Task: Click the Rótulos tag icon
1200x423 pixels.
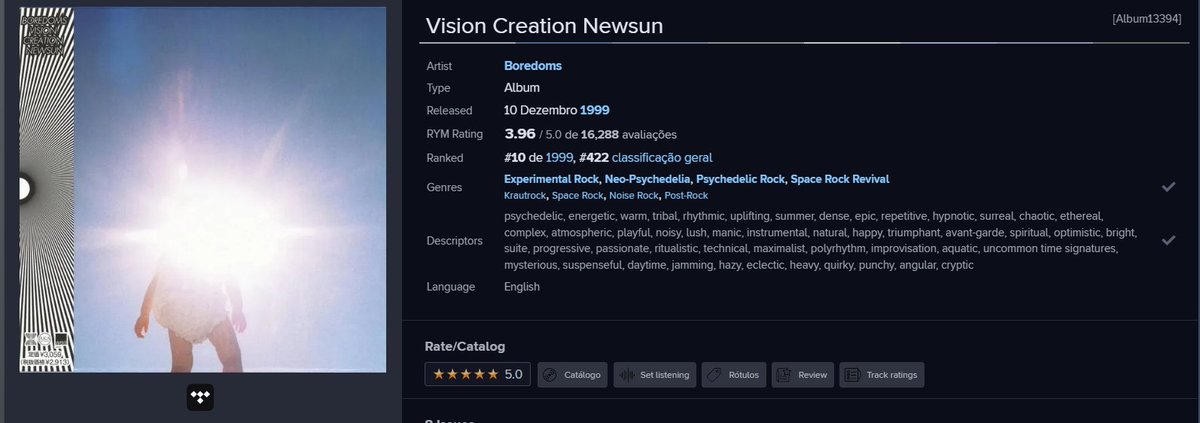Action: (x=714, y=375)
